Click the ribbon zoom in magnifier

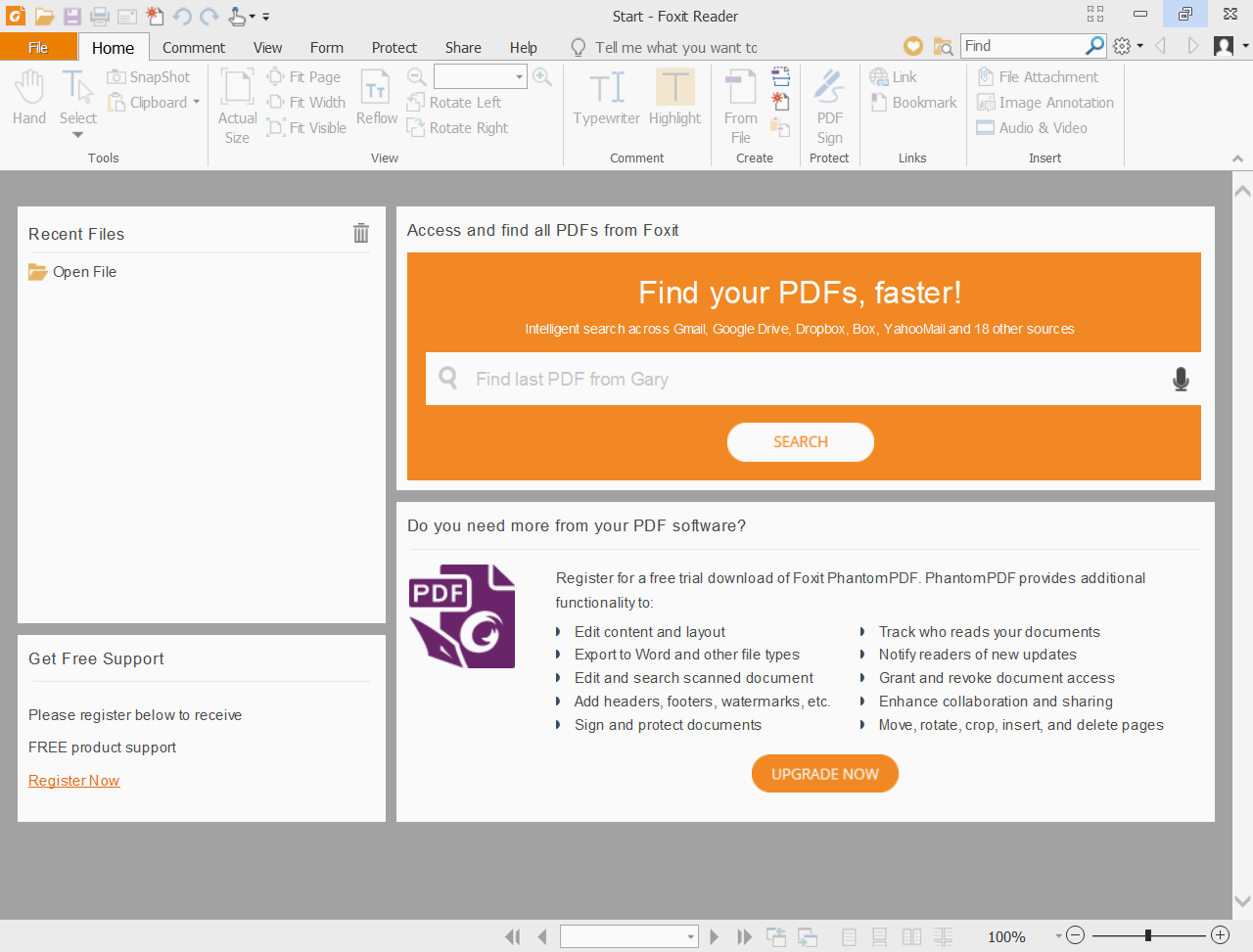pos(542,77)
